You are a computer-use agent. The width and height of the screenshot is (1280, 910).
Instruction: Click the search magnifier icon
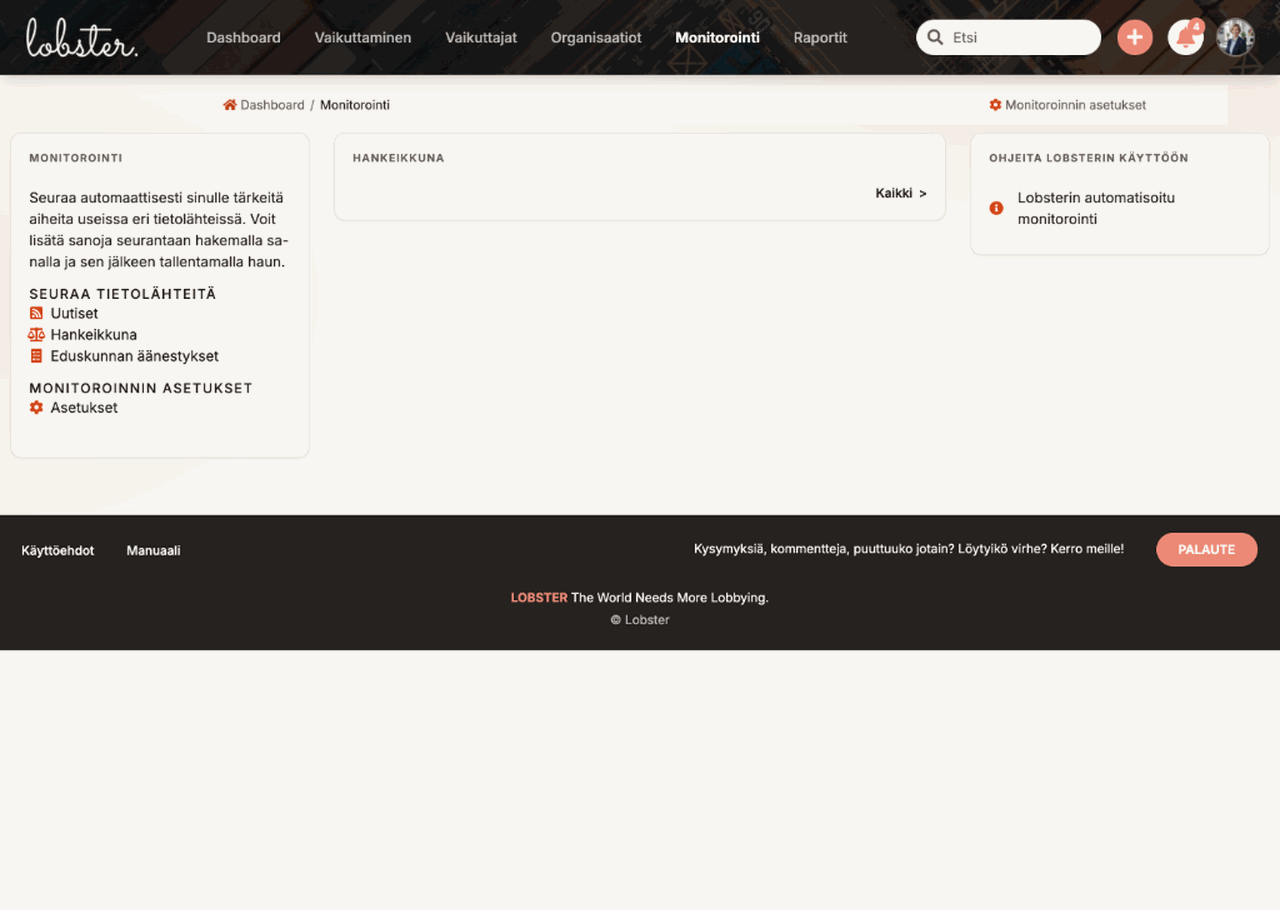click(935, 38)
